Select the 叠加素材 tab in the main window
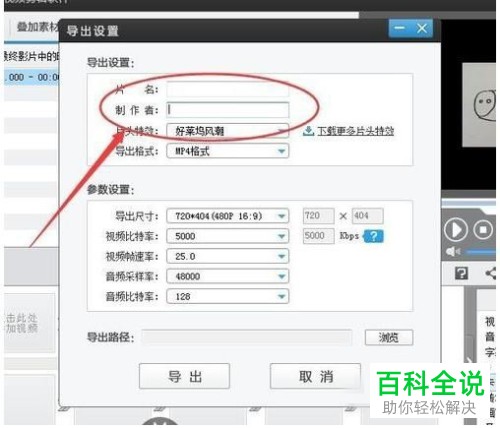Screen dimensions: 500x428 tap(37, 27)
